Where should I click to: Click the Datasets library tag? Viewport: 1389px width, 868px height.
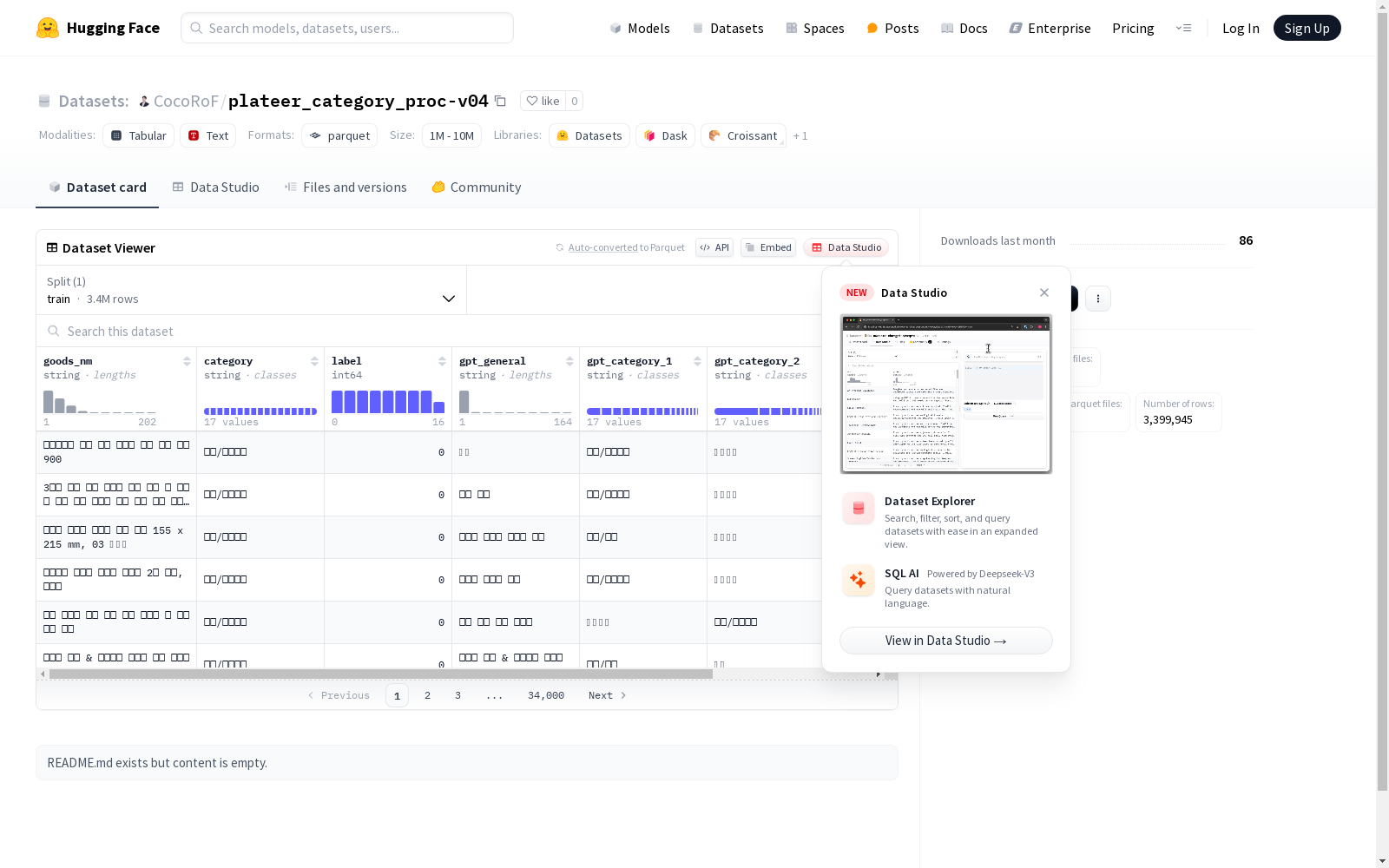589,135
